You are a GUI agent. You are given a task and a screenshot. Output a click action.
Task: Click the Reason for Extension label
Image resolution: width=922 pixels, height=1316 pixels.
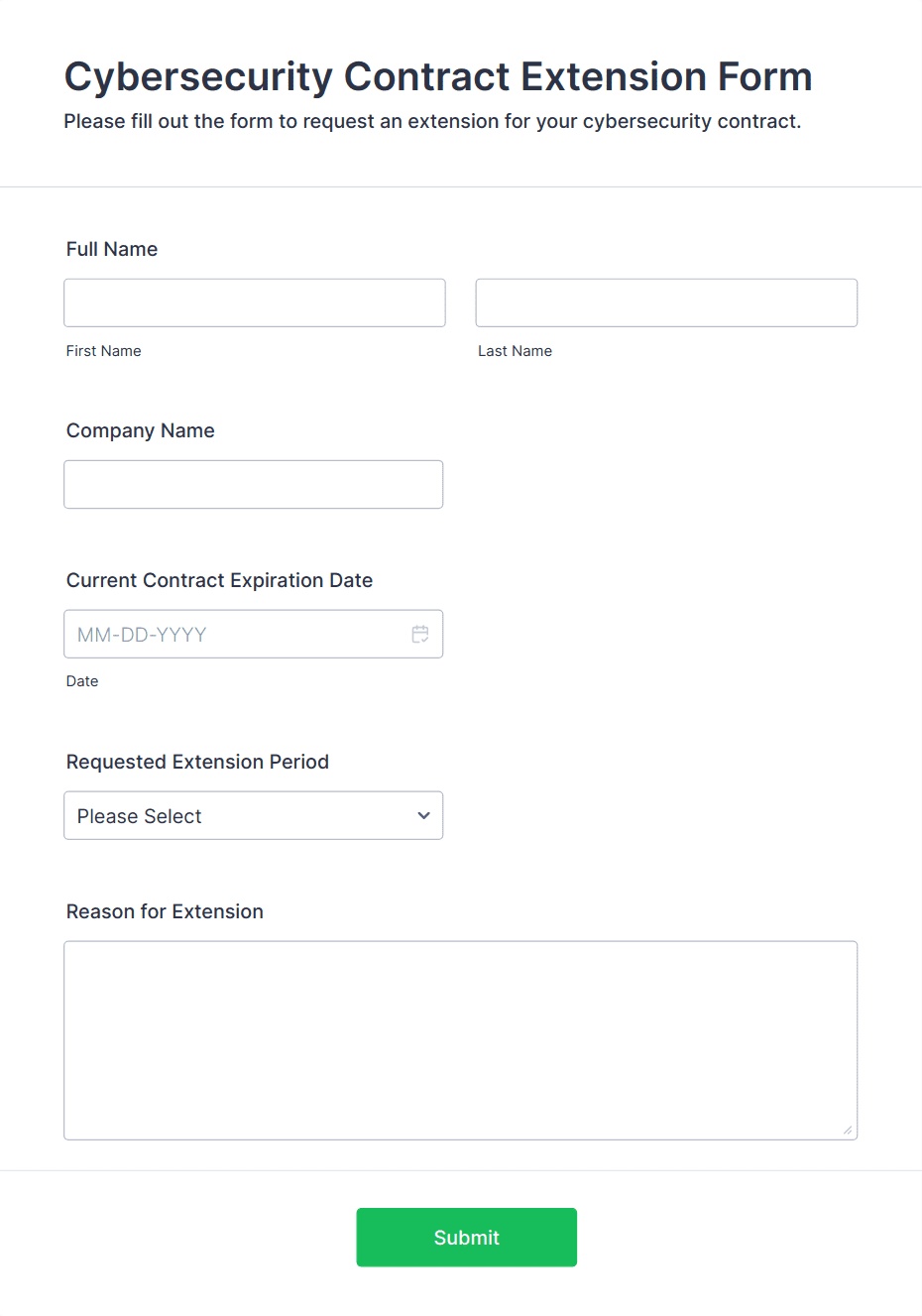(x=165, y=911)
